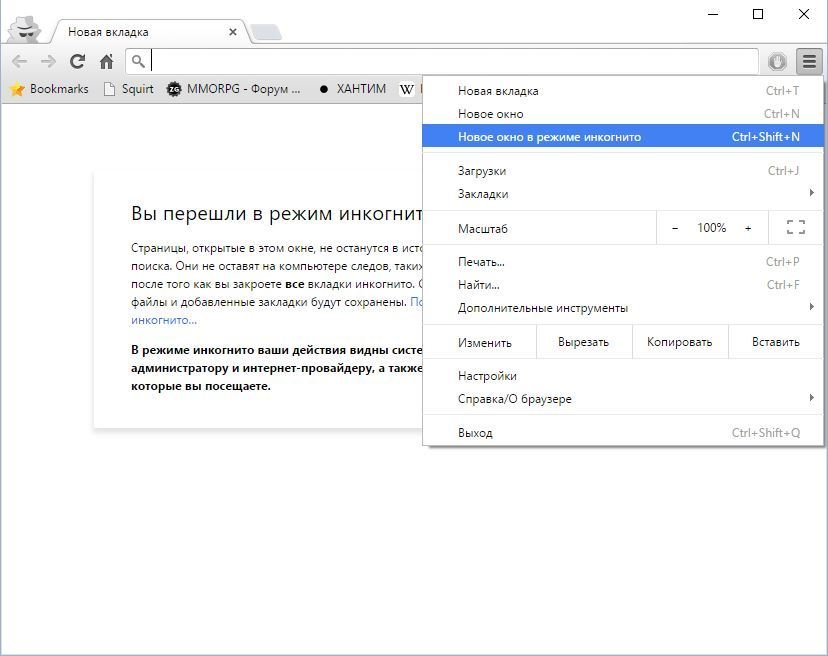Decrease zoom with the minus control
This screenshot has width=828, height=656.
(x=676, y=228)
